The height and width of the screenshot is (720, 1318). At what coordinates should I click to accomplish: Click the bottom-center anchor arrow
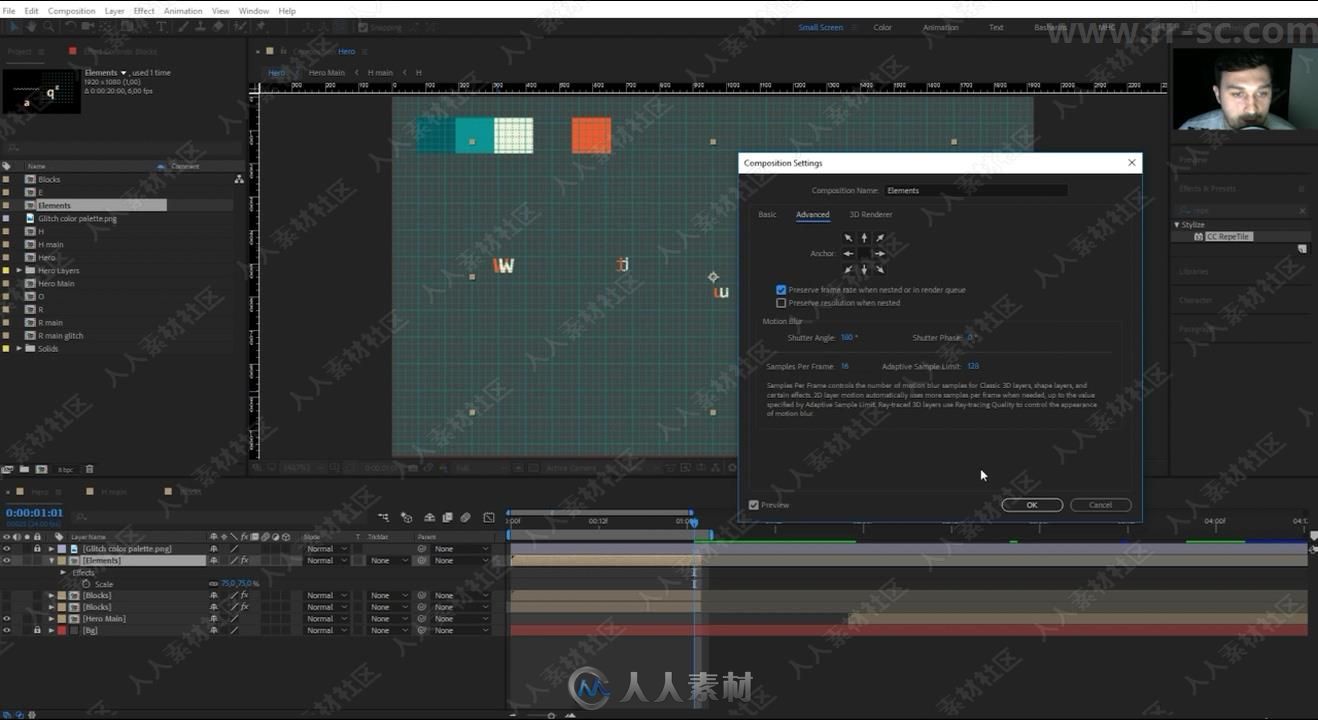[864, 269]
